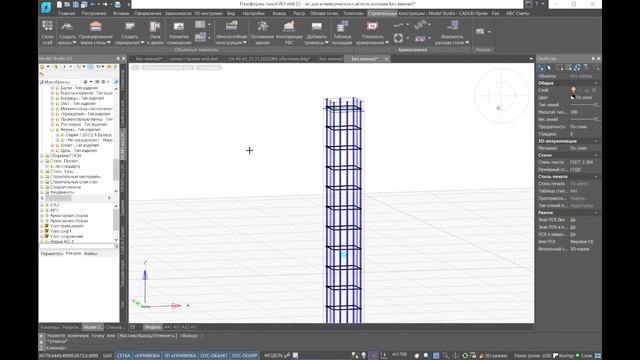The width and height of the screenshot is (640, 360).
Task: Switch to the Конструкции ribbon tab
Action: tap(411, 13)
